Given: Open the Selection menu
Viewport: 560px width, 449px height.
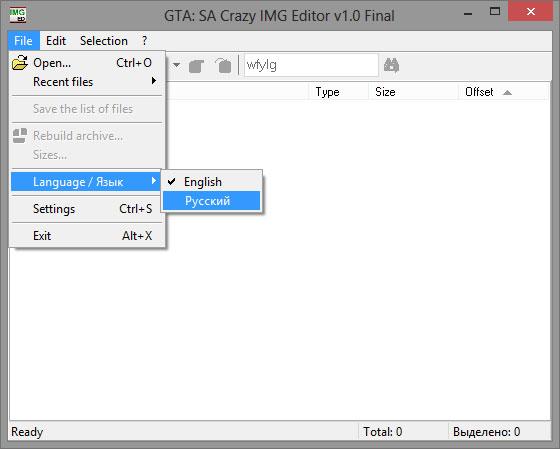Looking at the screenshot, I should coord(104,41).
